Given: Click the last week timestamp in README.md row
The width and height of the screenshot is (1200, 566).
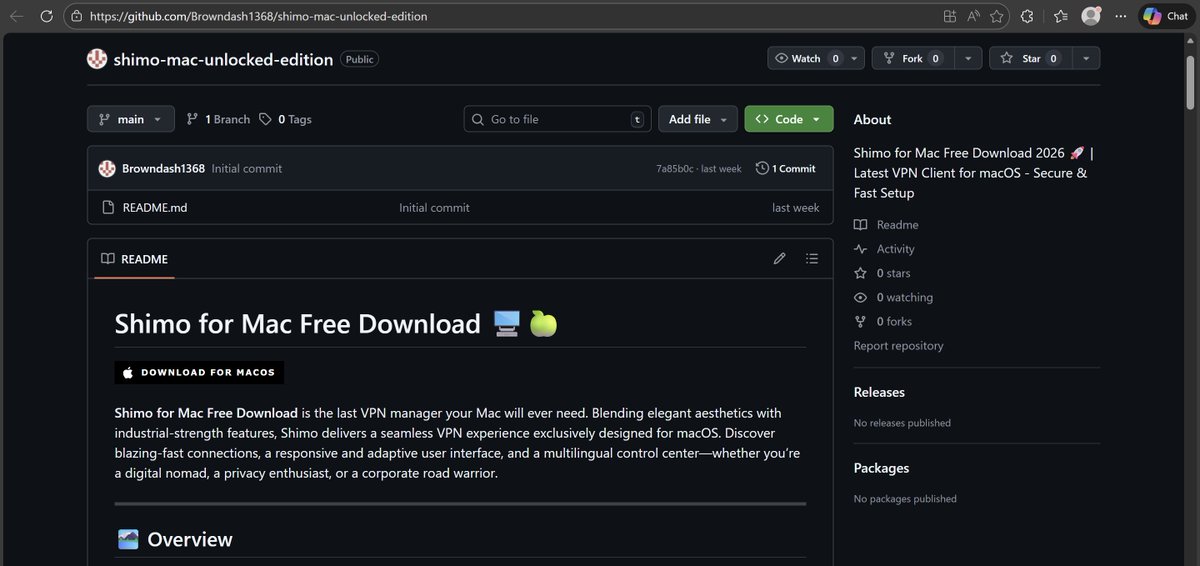Looking at the screenshot, I should pyautogui.click(x=796, y=208).
